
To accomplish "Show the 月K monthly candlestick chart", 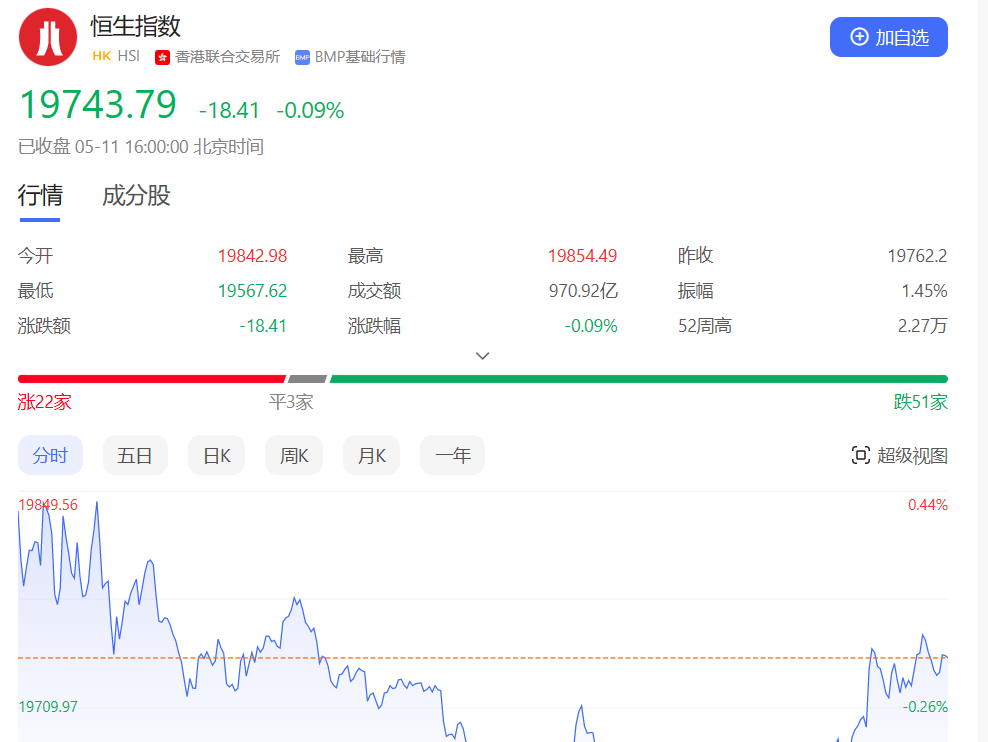I will click(x=372, y=456).
